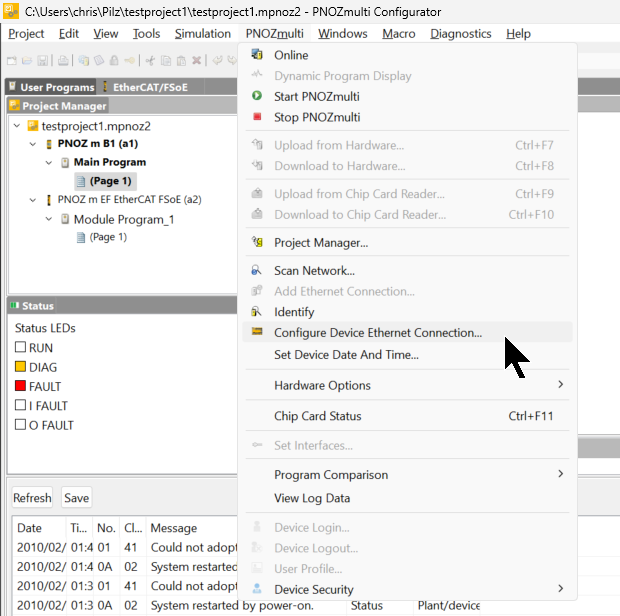This screenshot has width=620, height=616.
Task: Click the Identify menu icon
Action: tap(256, 312)
